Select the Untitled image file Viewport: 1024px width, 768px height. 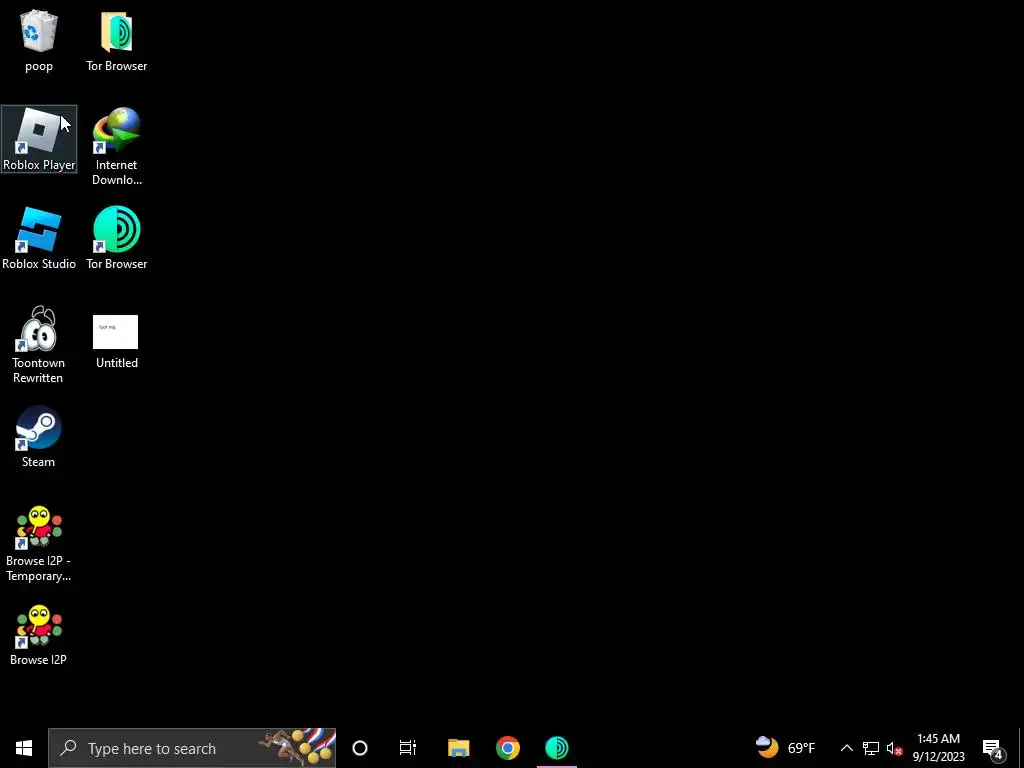point(116,342)
